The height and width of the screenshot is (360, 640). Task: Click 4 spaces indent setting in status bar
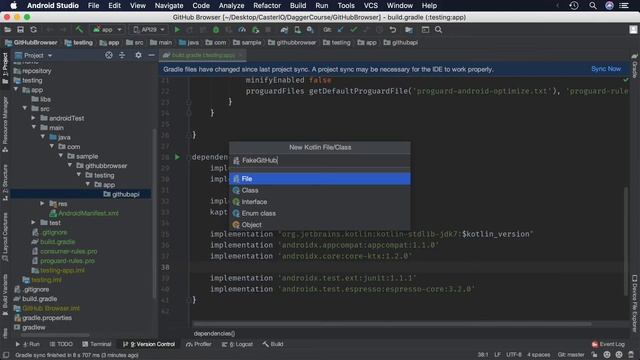point(538,355)
